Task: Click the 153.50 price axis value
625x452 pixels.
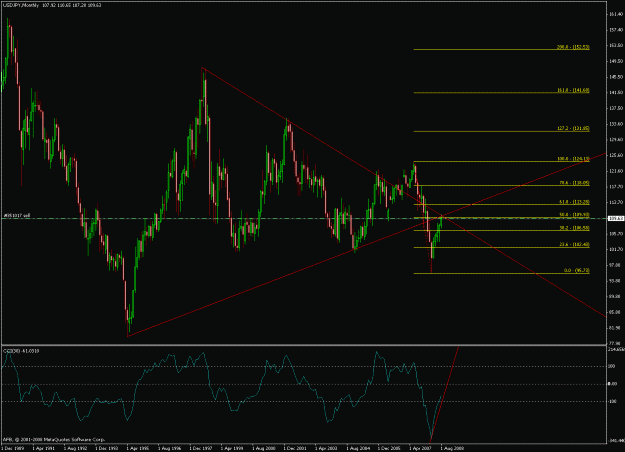Action: point(616,45)
